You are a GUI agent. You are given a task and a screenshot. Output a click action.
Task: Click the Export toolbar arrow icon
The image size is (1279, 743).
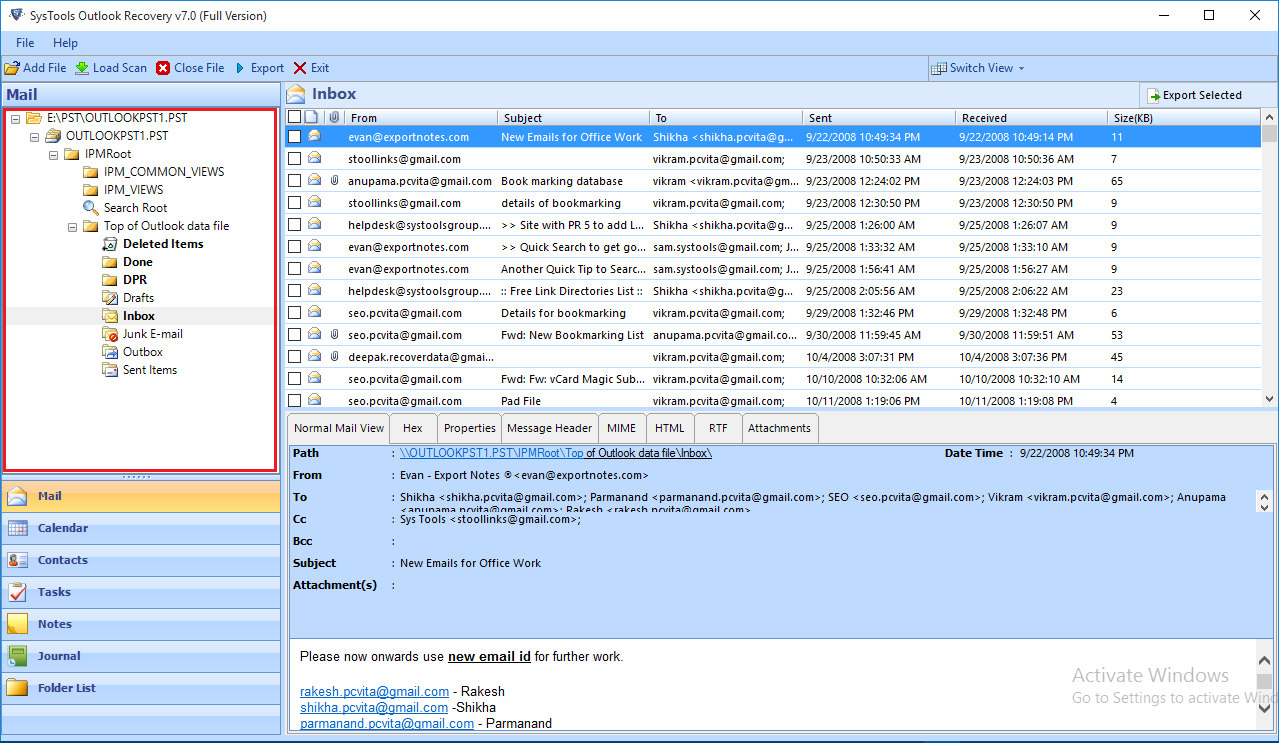[240, 68]
